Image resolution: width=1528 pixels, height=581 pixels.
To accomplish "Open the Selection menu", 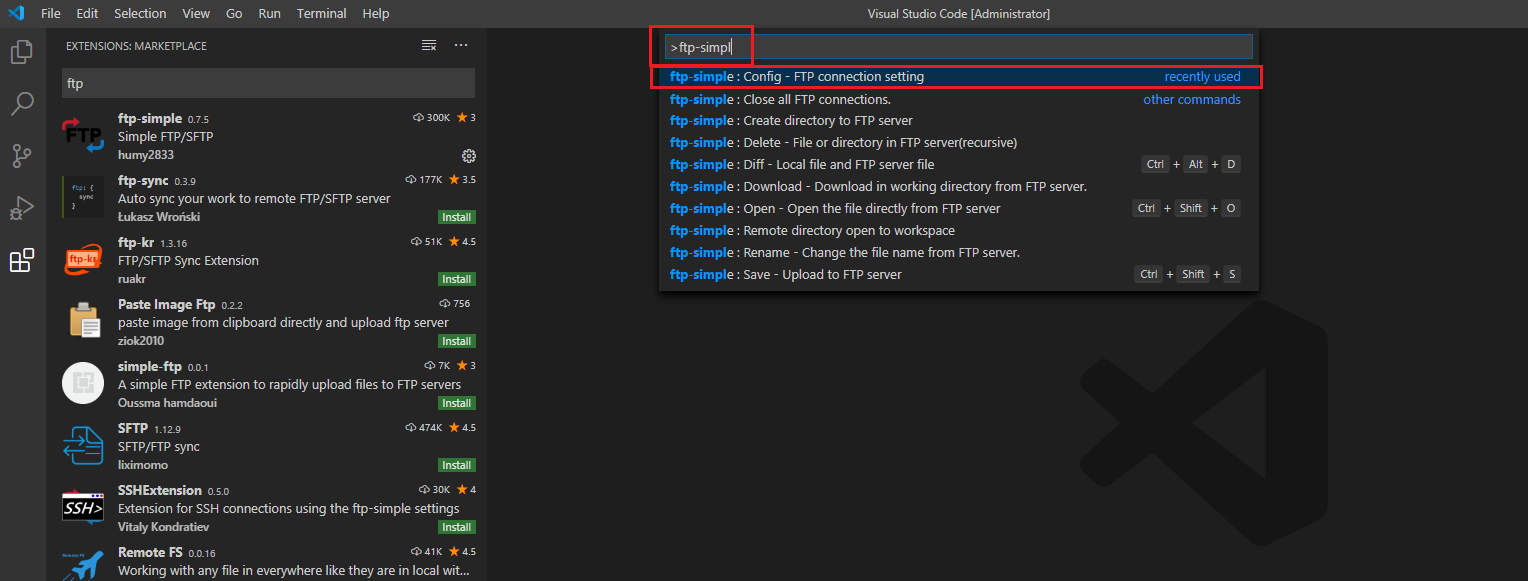I will click(x=140, y=14).
